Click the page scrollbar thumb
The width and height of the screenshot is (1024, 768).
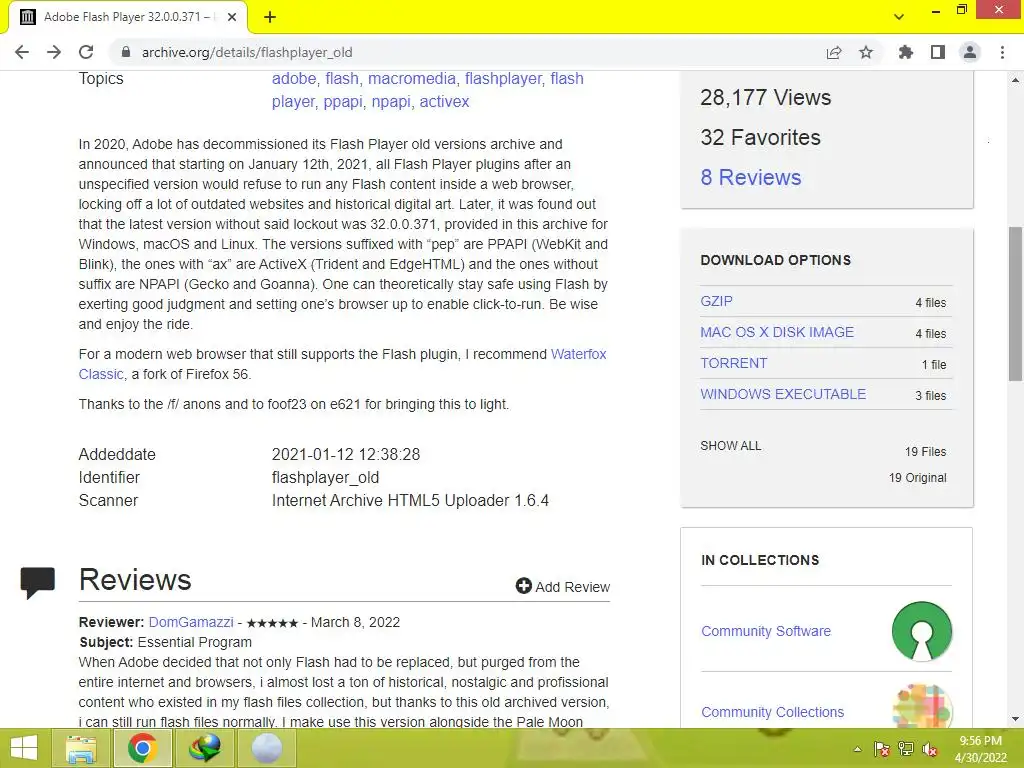pyautogui.click(x=1015, y=304)
